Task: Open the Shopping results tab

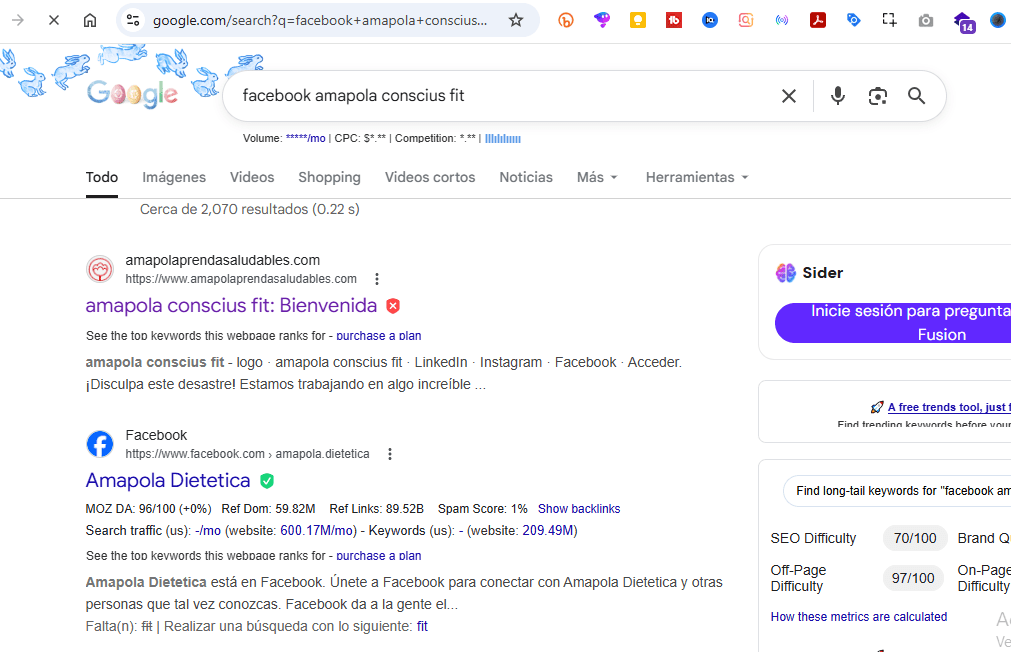Action: click(x=329, y=177)
